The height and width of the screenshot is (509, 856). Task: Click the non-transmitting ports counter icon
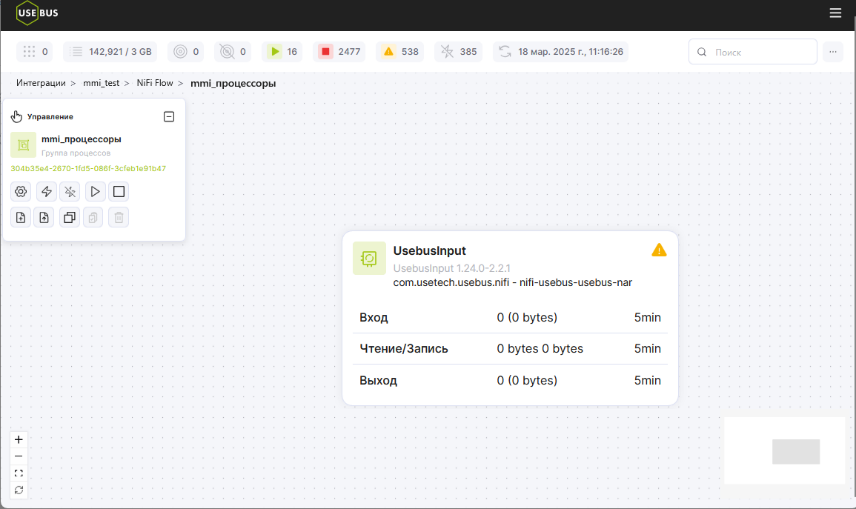tap(227, 52)
